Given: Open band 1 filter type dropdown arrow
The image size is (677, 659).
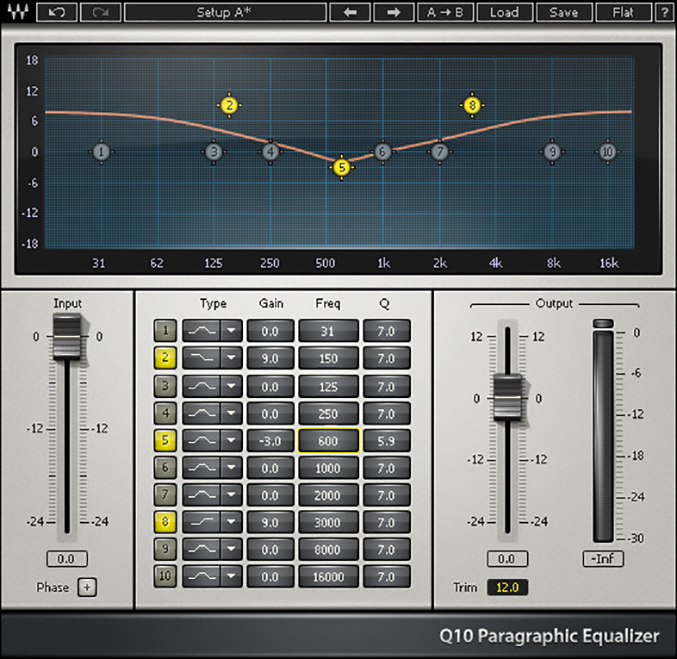Looking at the screenshot, I should coord(231,331).
